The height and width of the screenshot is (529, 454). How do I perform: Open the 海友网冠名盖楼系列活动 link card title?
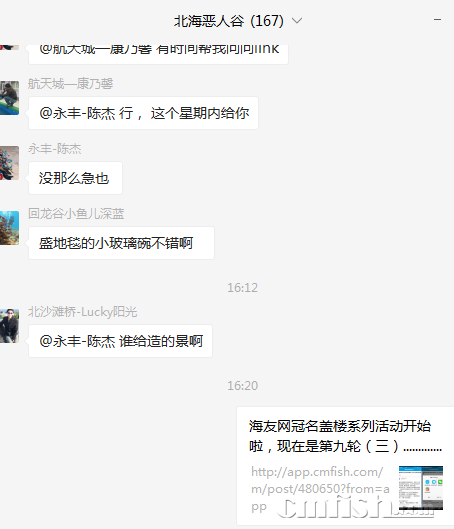pyautogui.click(x=345, y=436)
